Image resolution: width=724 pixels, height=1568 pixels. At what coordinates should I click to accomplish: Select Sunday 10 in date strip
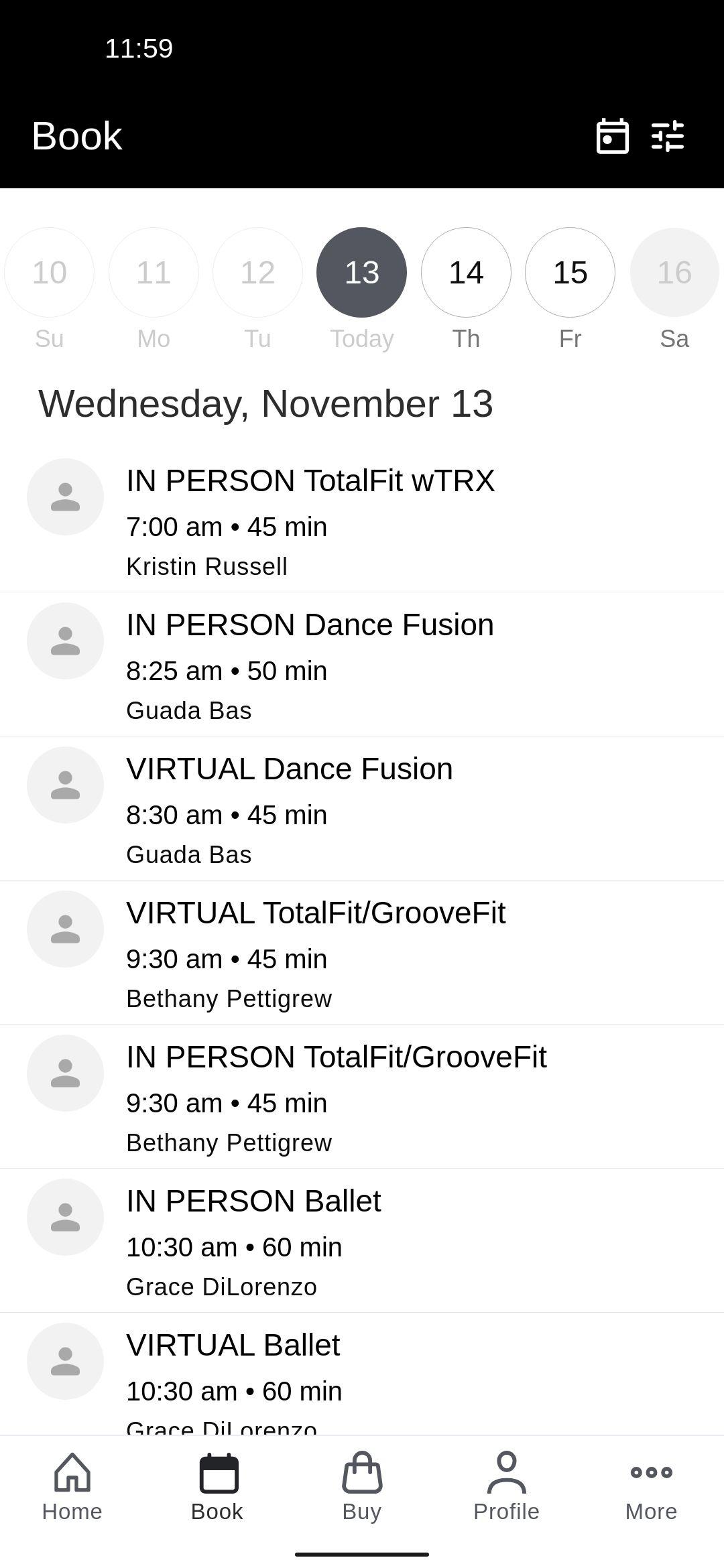49,272
